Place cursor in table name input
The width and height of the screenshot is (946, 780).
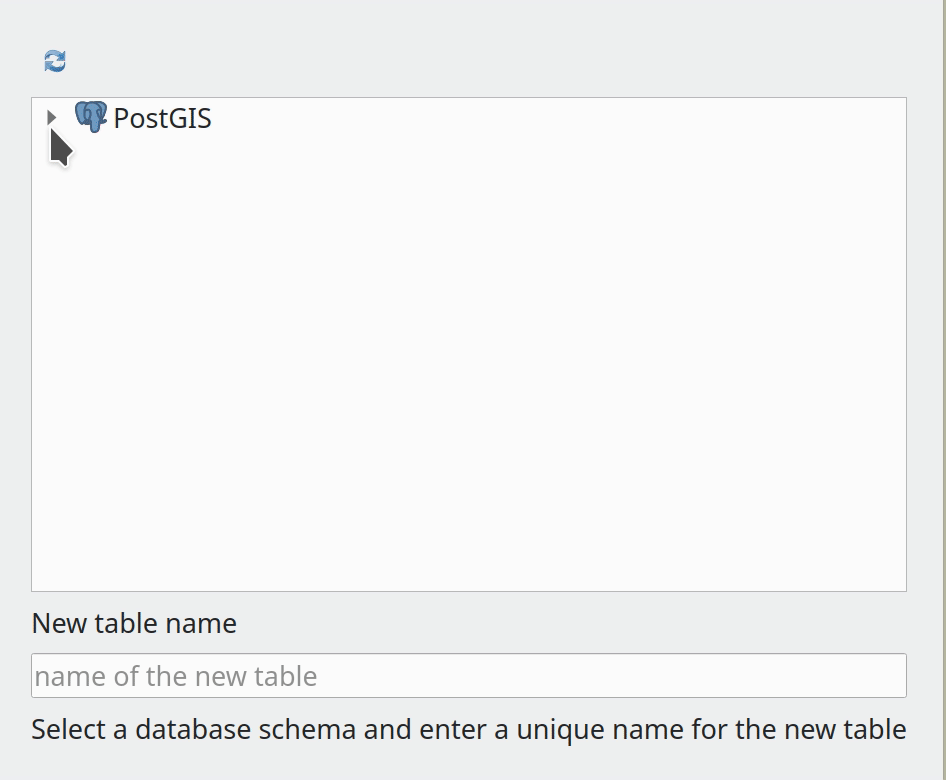[x=468, y=676]
